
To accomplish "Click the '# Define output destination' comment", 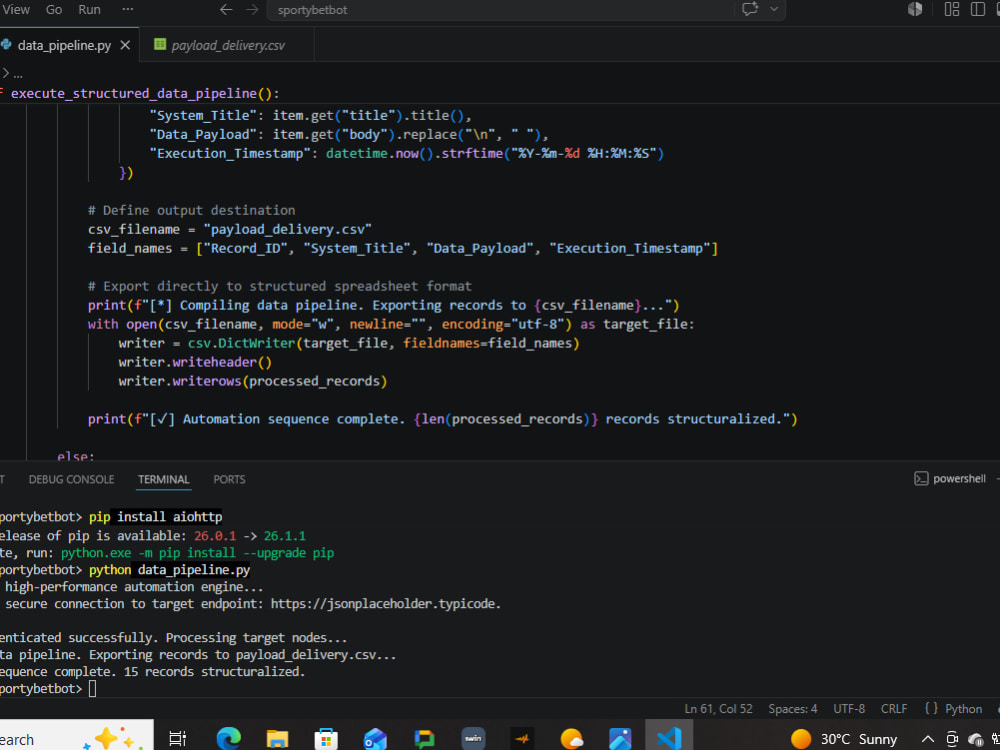I will pyautogui.click(x=191, y=210).
